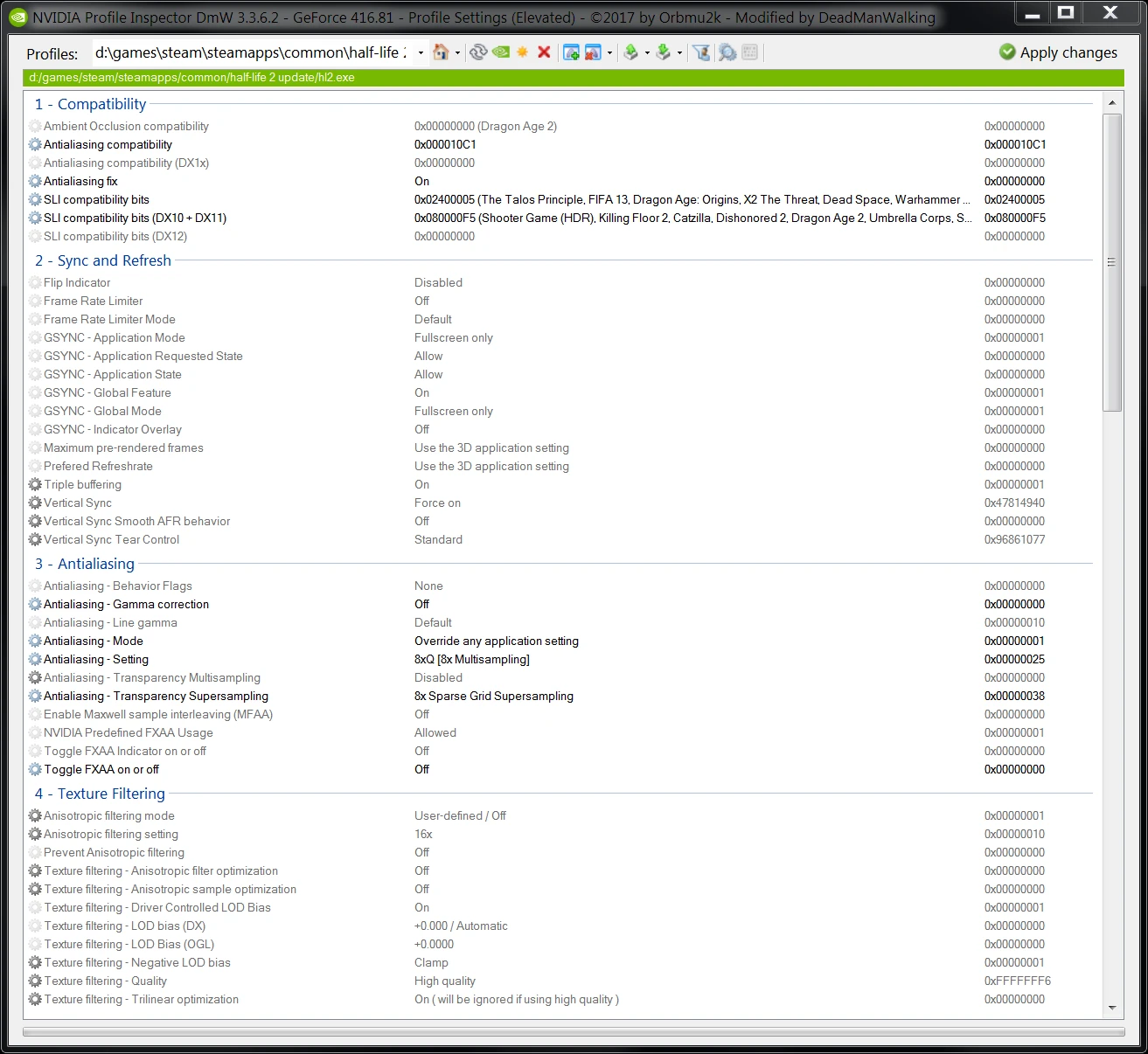Click the gear icon beside Texture filtering - Quality
The image size is (1148, 1054).
click(x=35, y=981)
